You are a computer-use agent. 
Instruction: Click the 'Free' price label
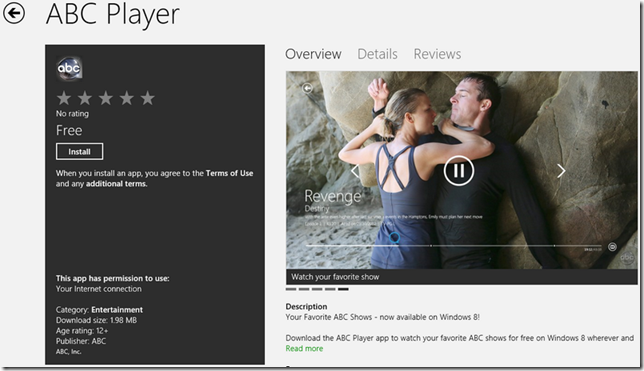pyautogui.click(x=69, y=131)
